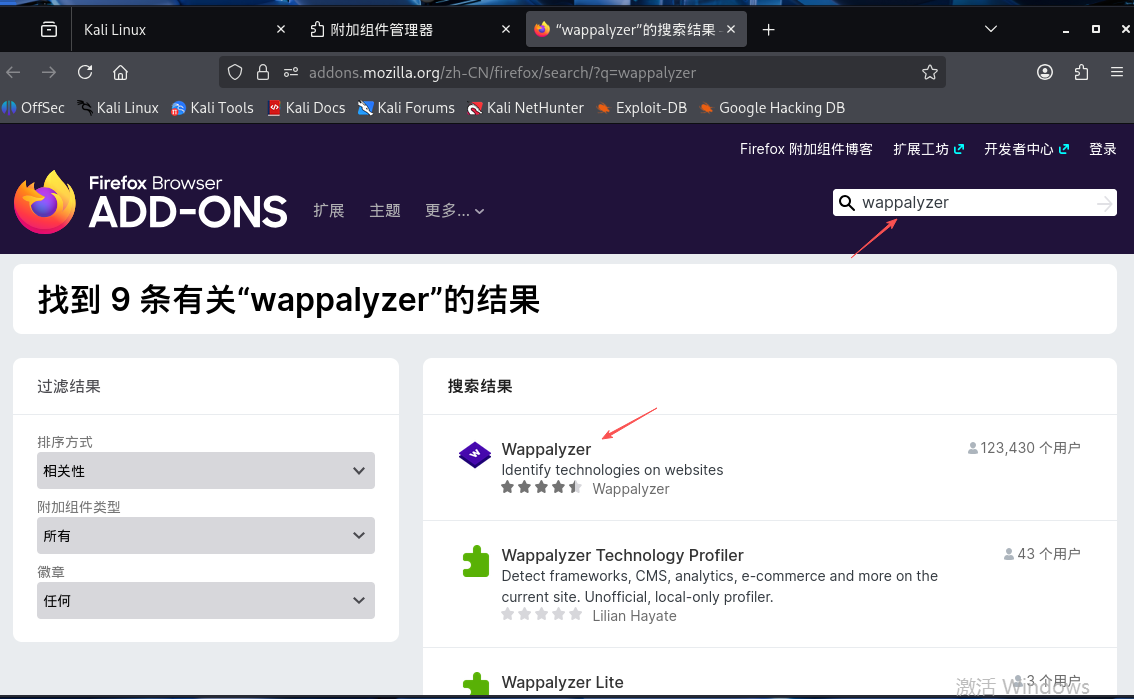Screen dimensions: 1134x699
Task: Close the 附加组件管理器 tab
Action: click(x=506, y=29)
